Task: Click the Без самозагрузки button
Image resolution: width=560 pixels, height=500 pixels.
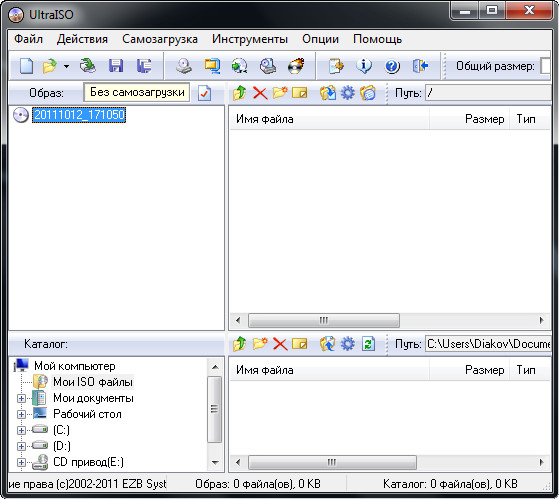Action: click(x=137, y=92)
